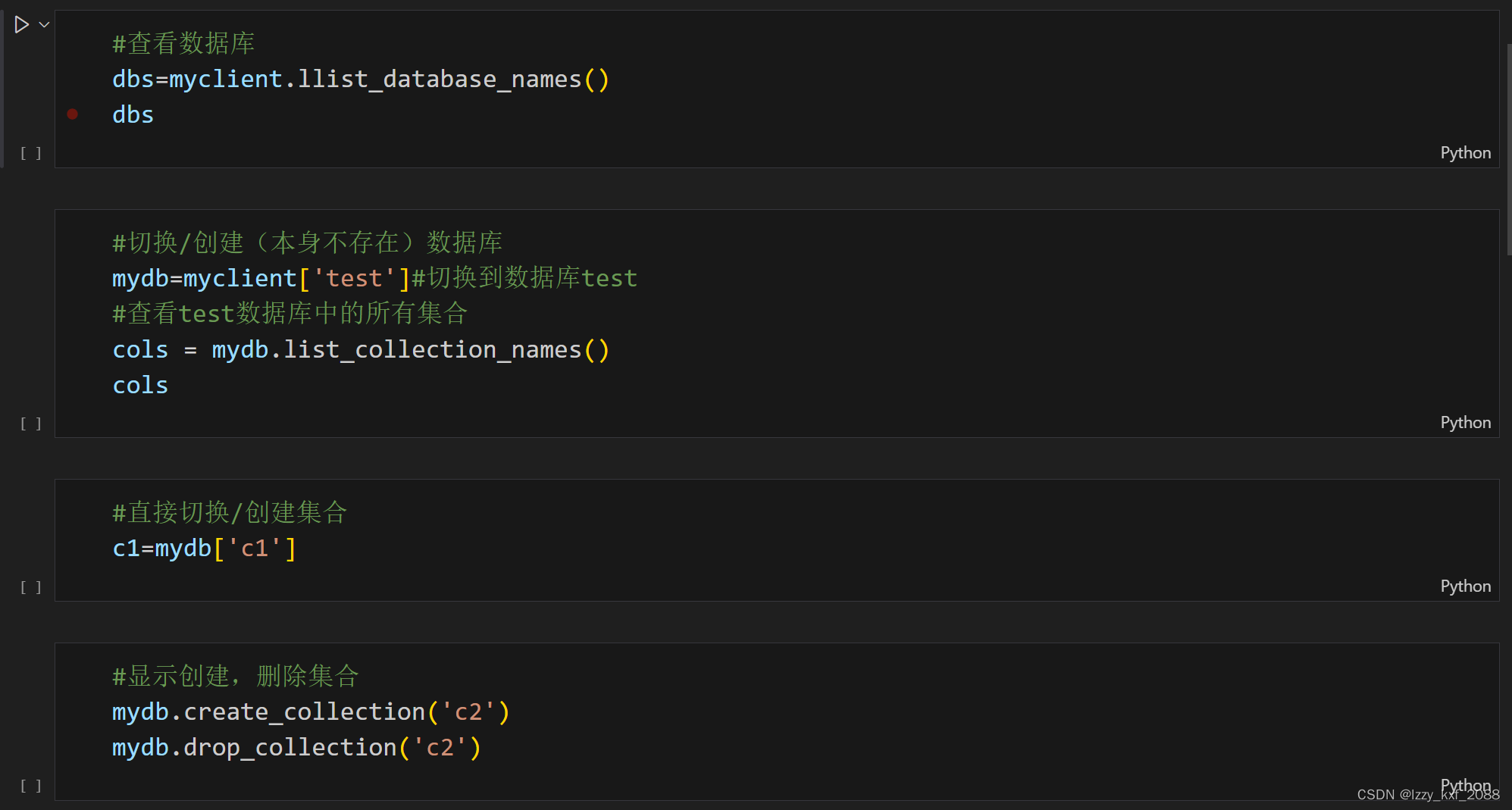
Task: Click the vertical scrollbar thumb
Action: point(1508,149)
